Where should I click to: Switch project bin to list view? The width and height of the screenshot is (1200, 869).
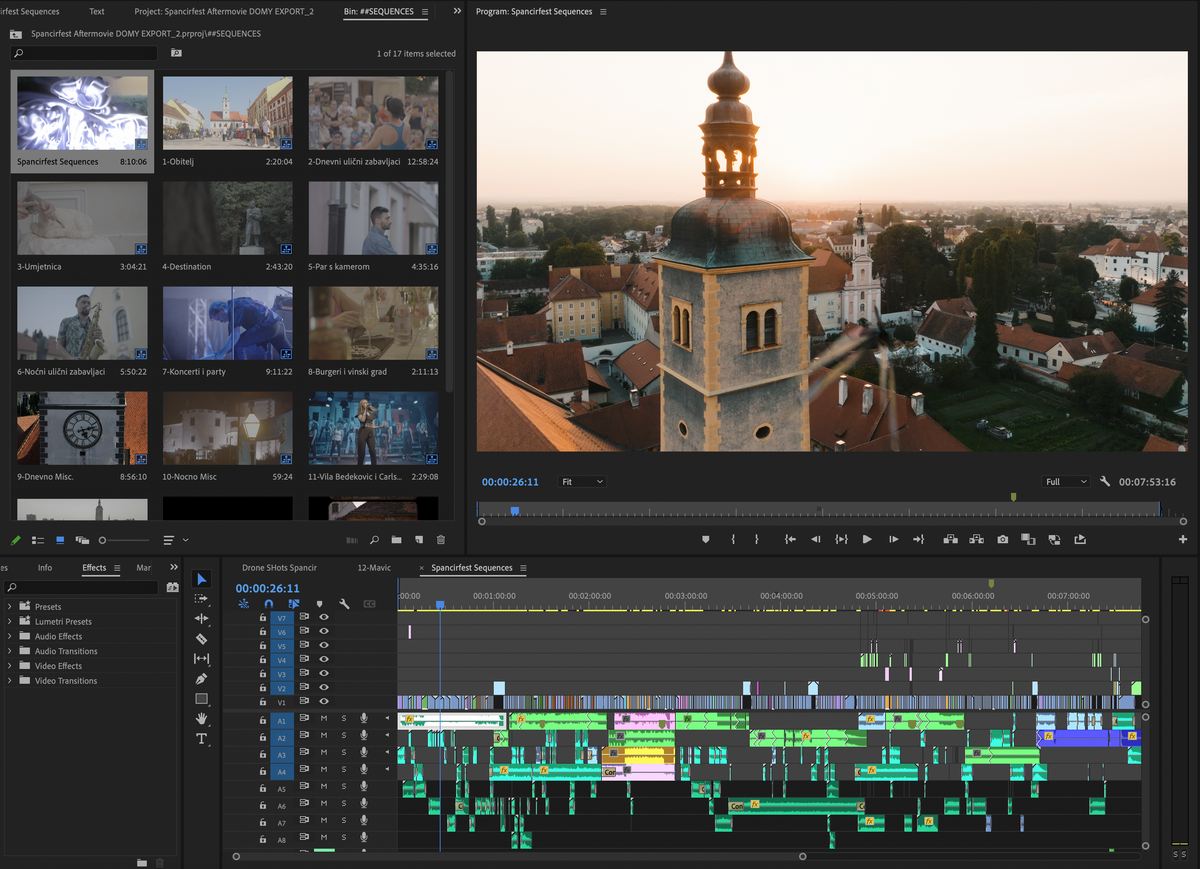38,540
